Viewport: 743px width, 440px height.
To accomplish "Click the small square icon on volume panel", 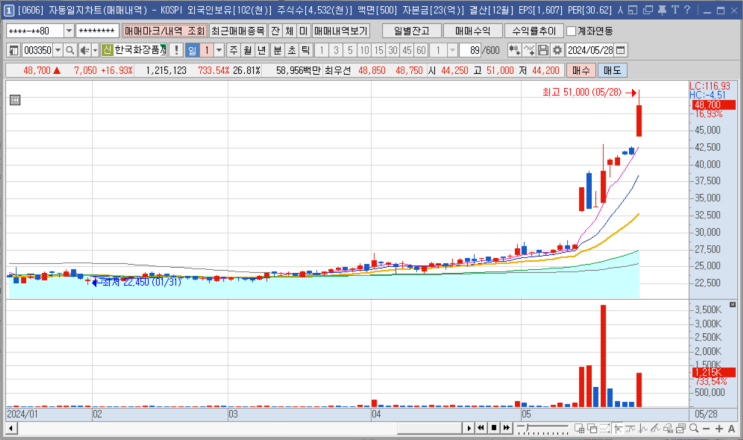I will tap(733, 305).
